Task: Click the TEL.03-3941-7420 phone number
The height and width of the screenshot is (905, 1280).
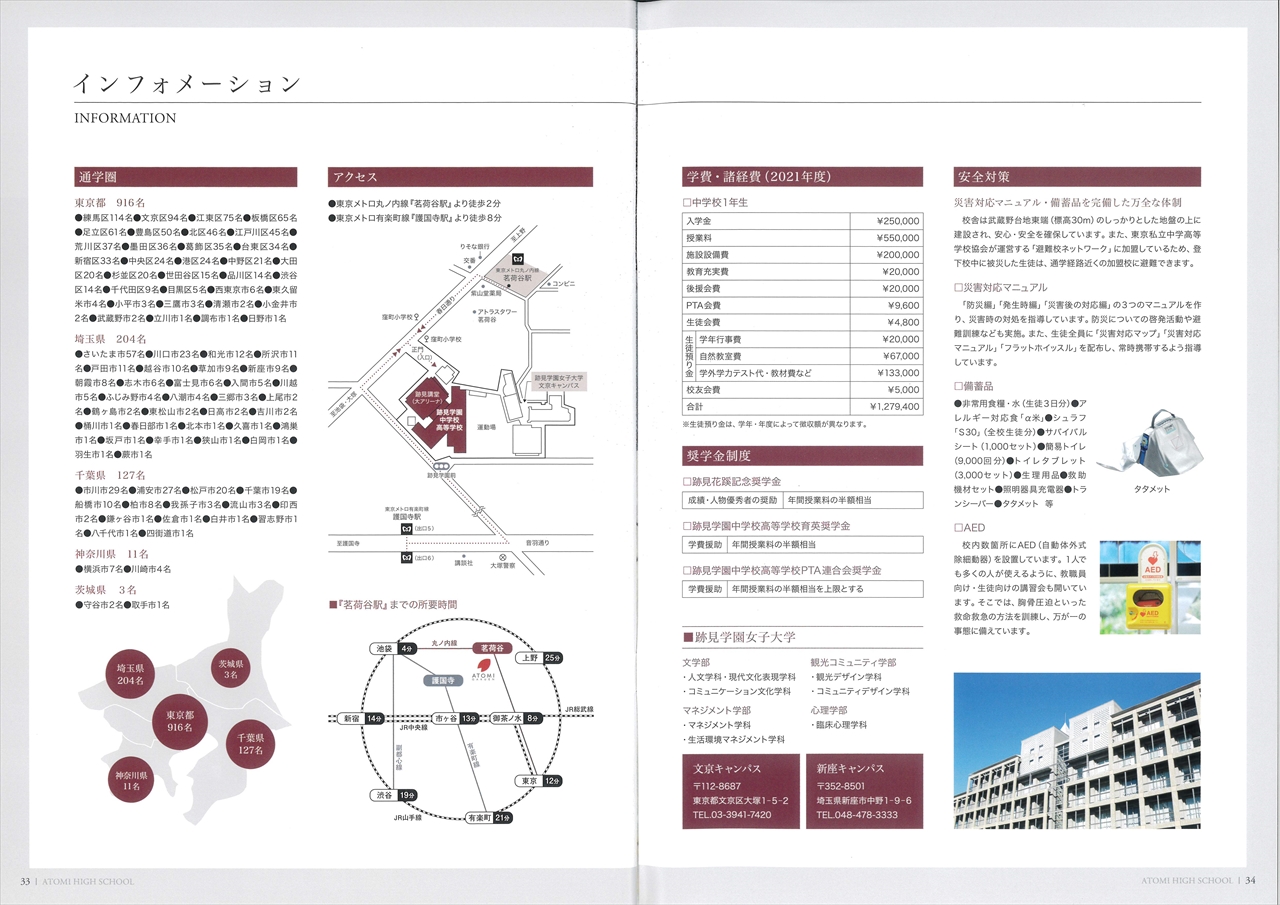Action: coord(732,815)
